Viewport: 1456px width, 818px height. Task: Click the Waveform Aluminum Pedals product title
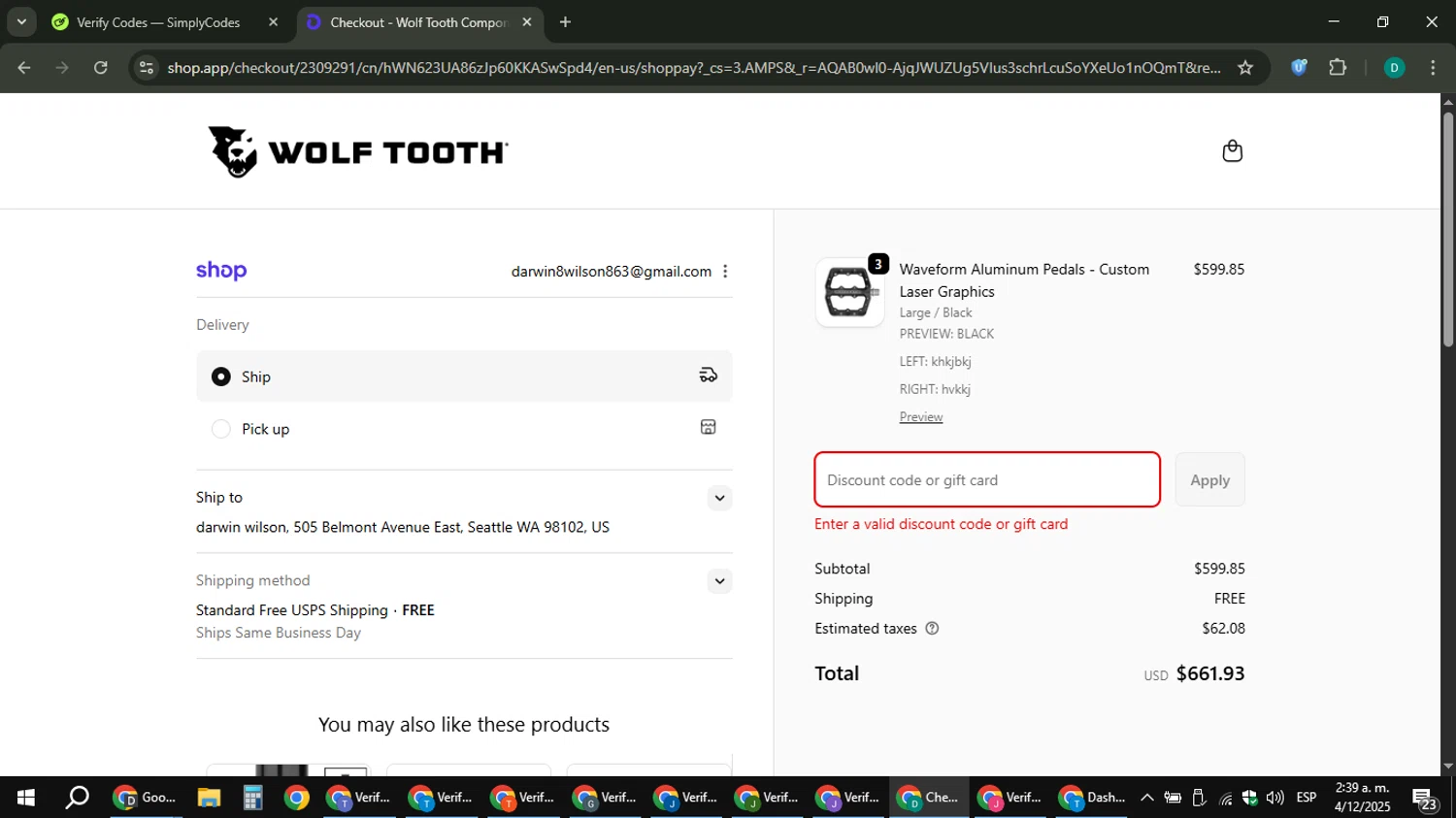pyautogui.click(x=1024, y=280)
